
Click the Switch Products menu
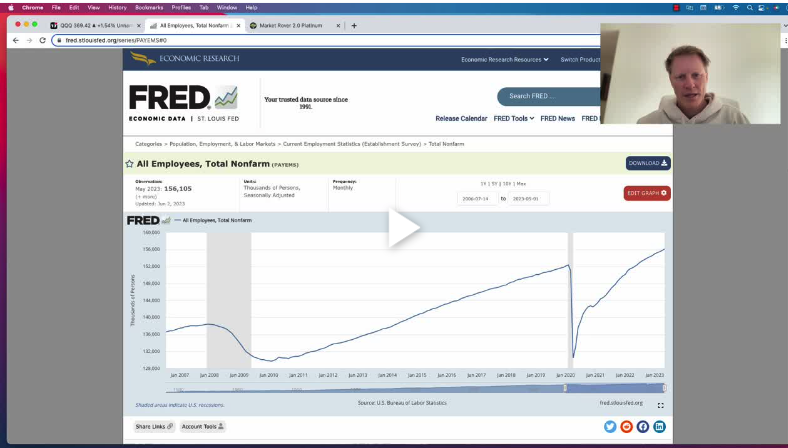point(580,59)
